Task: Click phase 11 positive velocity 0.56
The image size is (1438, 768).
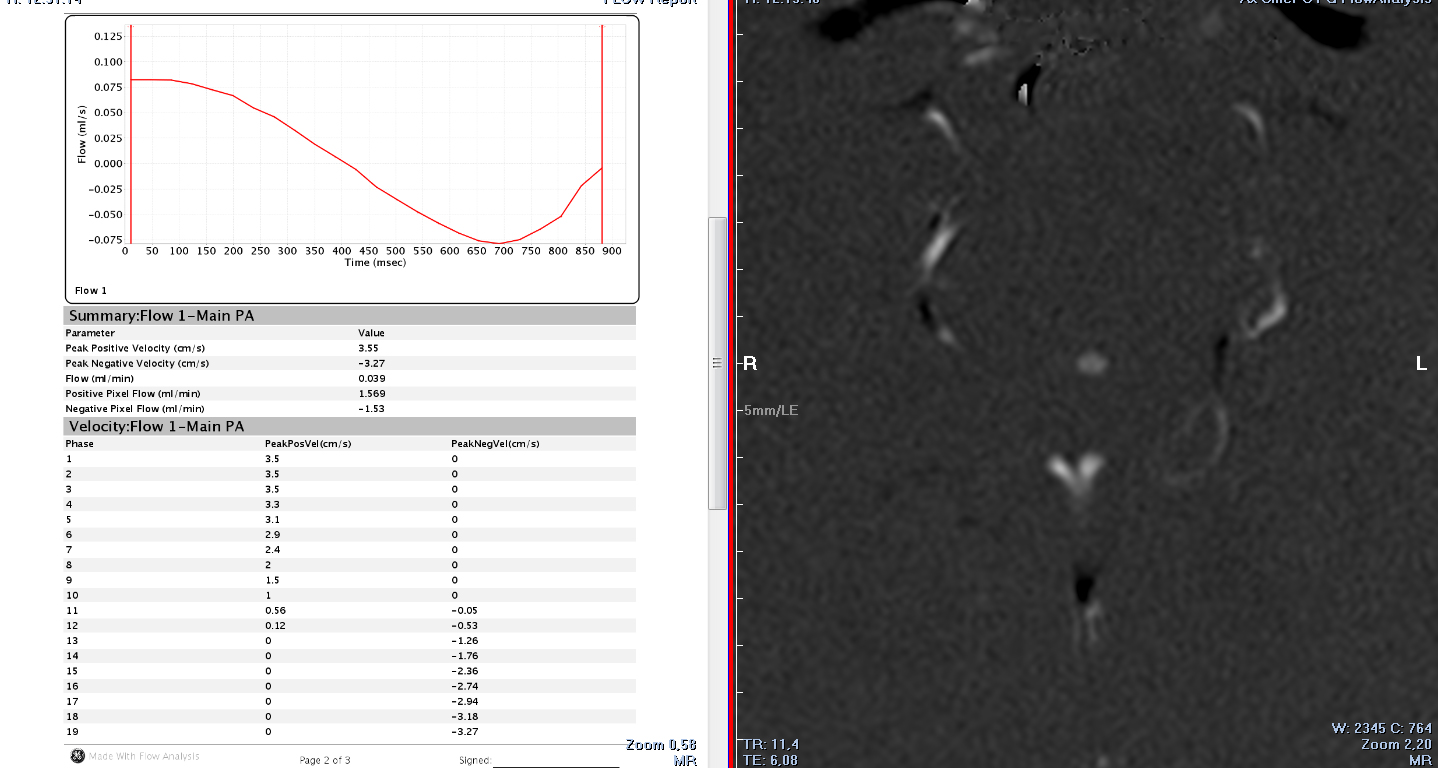Action: [275, 610]
